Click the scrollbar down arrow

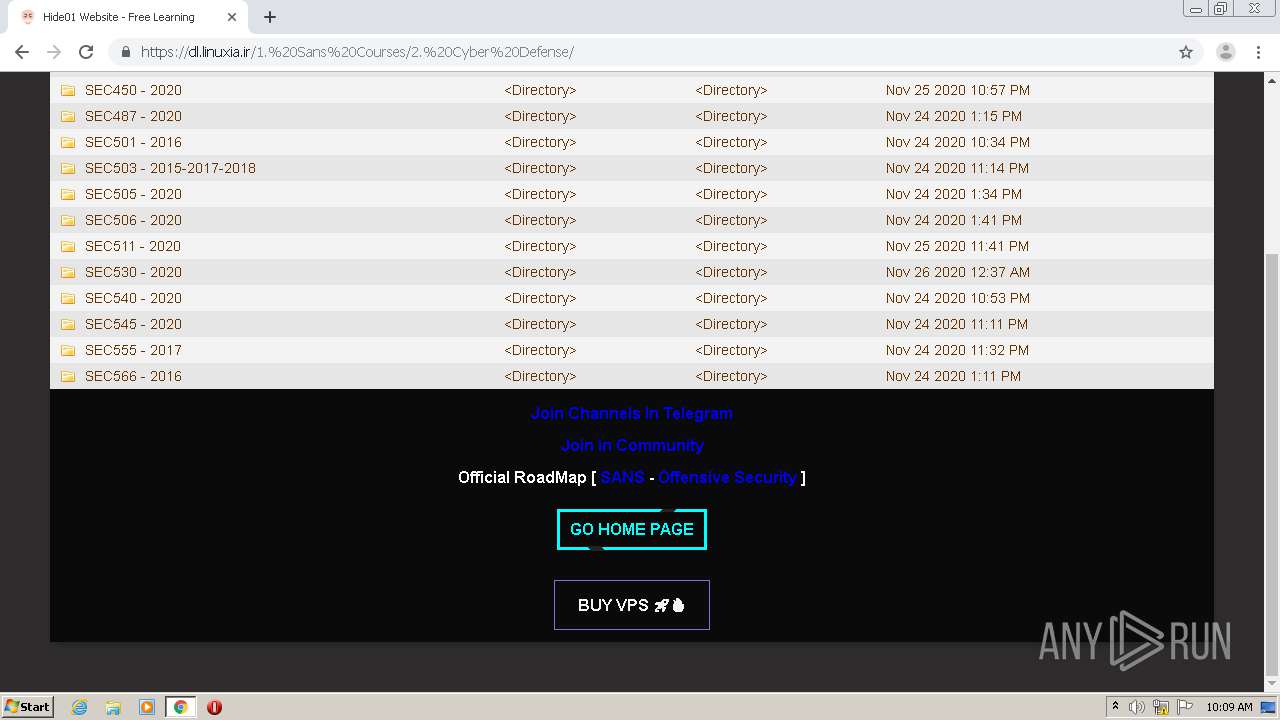tap(1272, 685)
